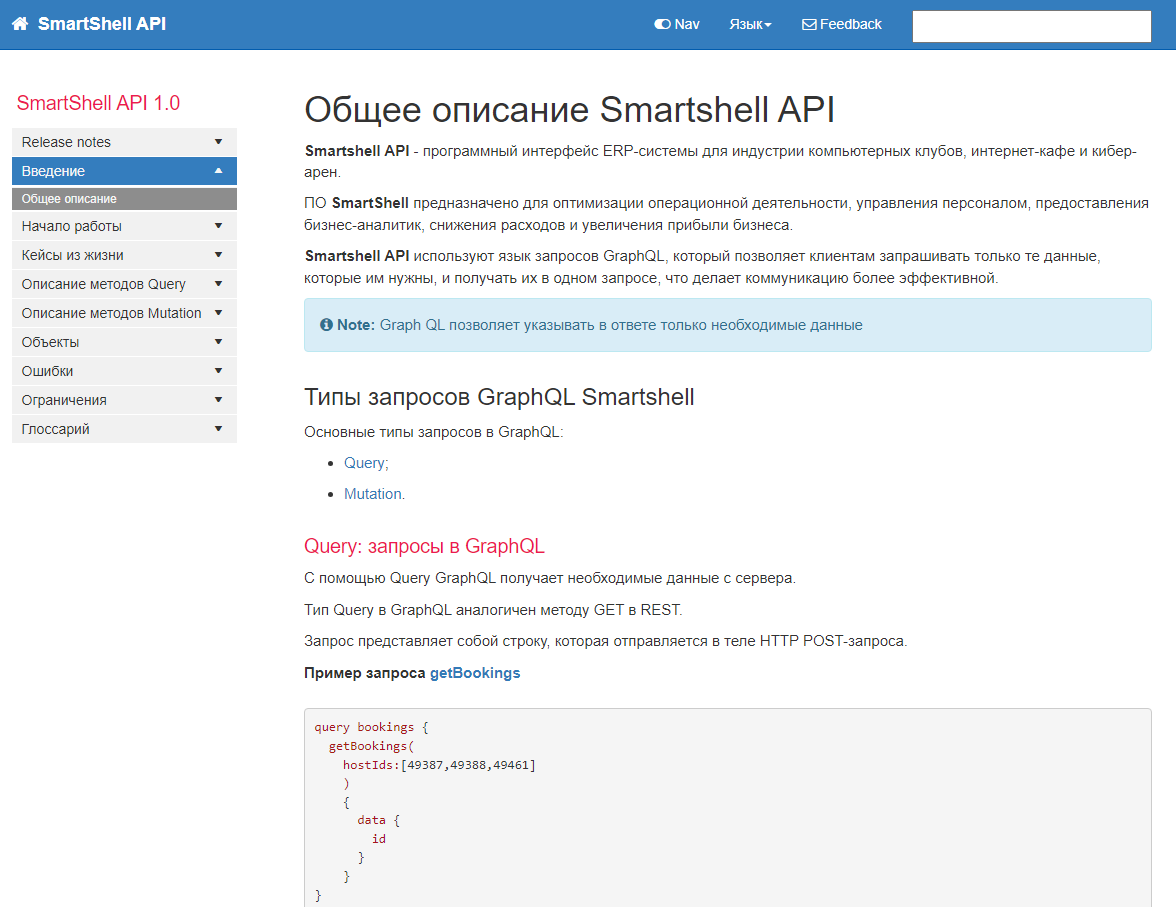Expand the Кейсы из жизни arrow
Viewport: 1176px width, 907px height.
218,255
